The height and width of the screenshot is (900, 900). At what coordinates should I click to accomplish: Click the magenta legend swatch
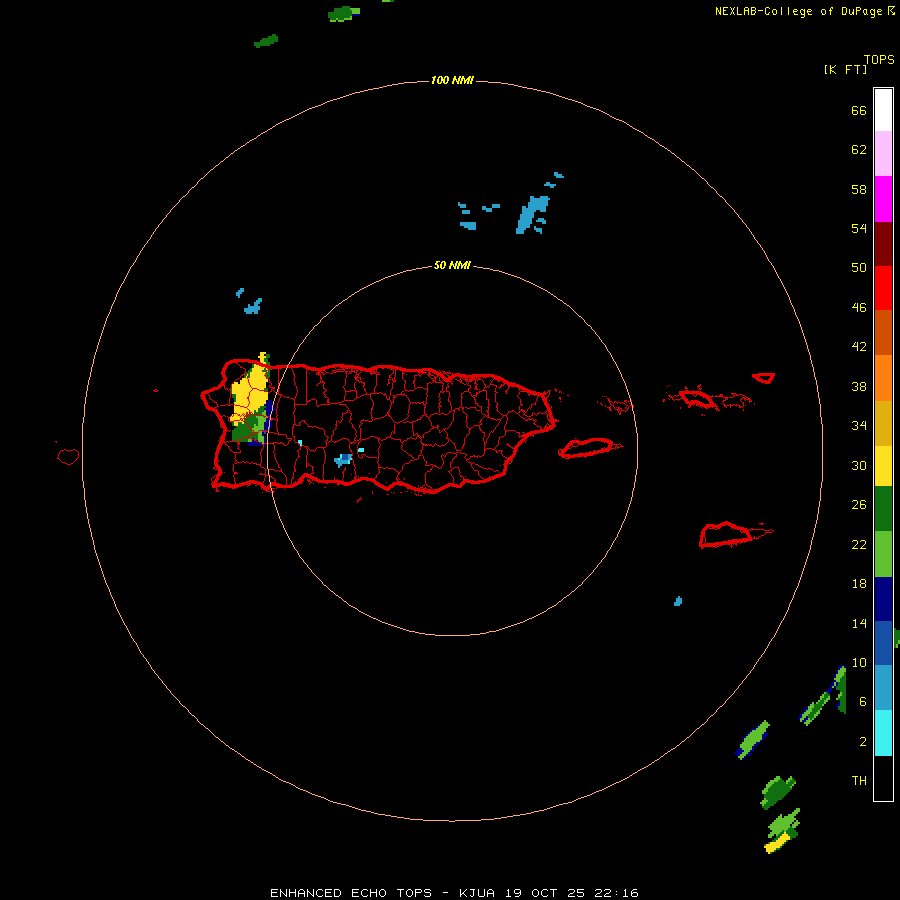point(883,199)
